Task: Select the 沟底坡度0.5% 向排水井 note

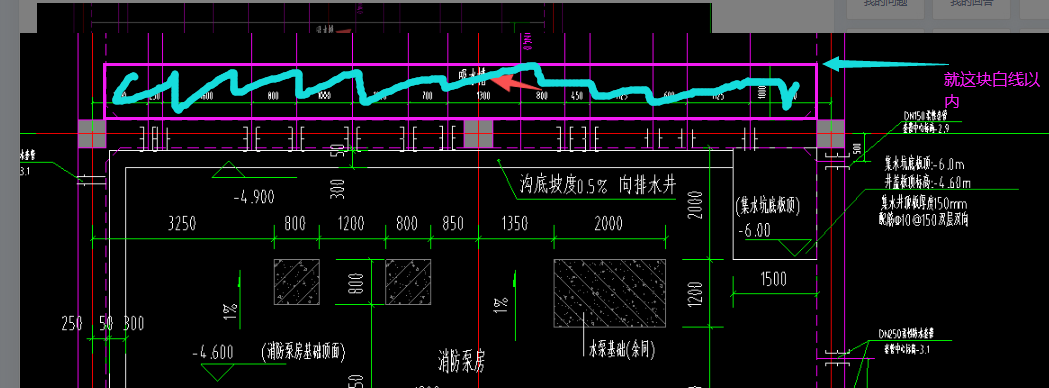Action: coord(597,185)
